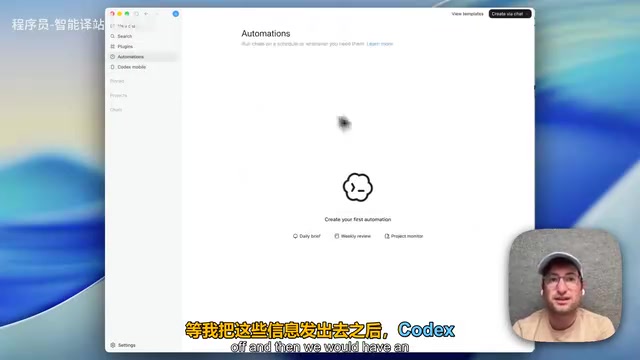Click the Create via chat button
The image size is (640, 360).
tap(510, 14)
